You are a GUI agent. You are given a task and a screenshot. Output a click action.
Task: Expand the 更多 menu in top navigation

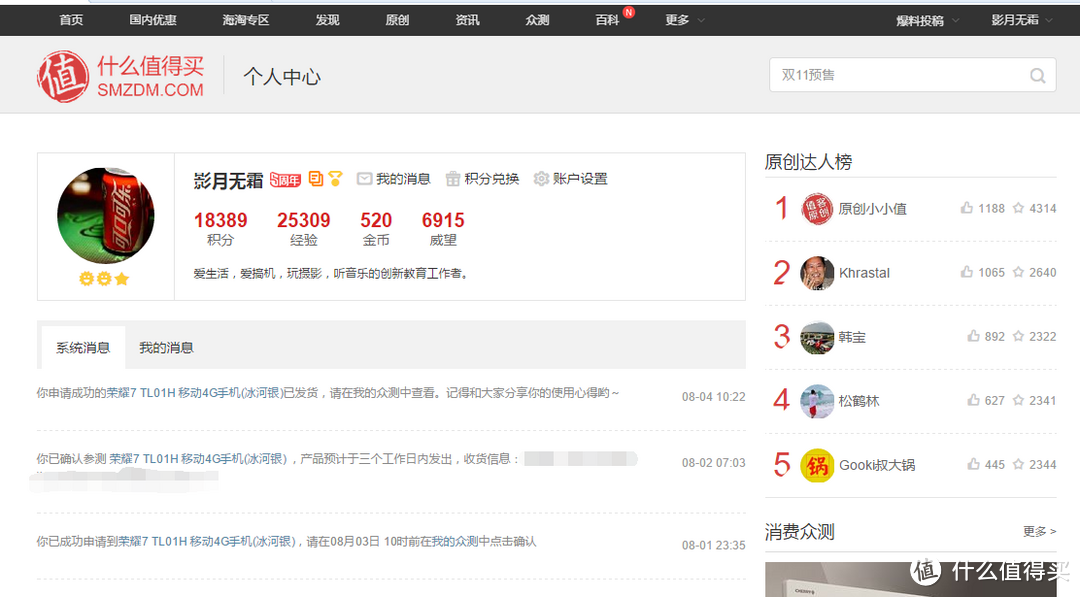[x=685, y=20]
